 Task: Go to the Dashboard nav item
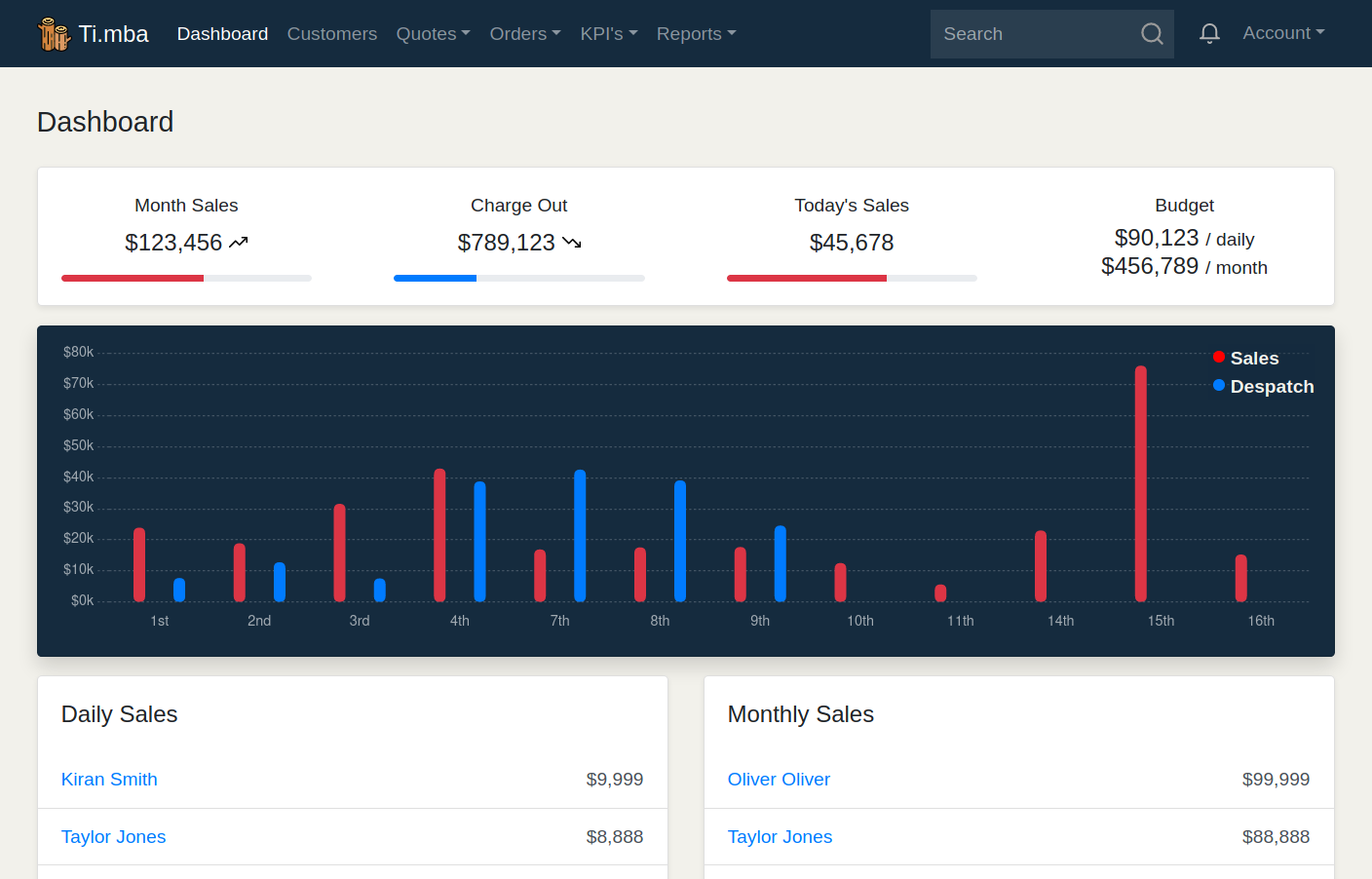point(222,34)
